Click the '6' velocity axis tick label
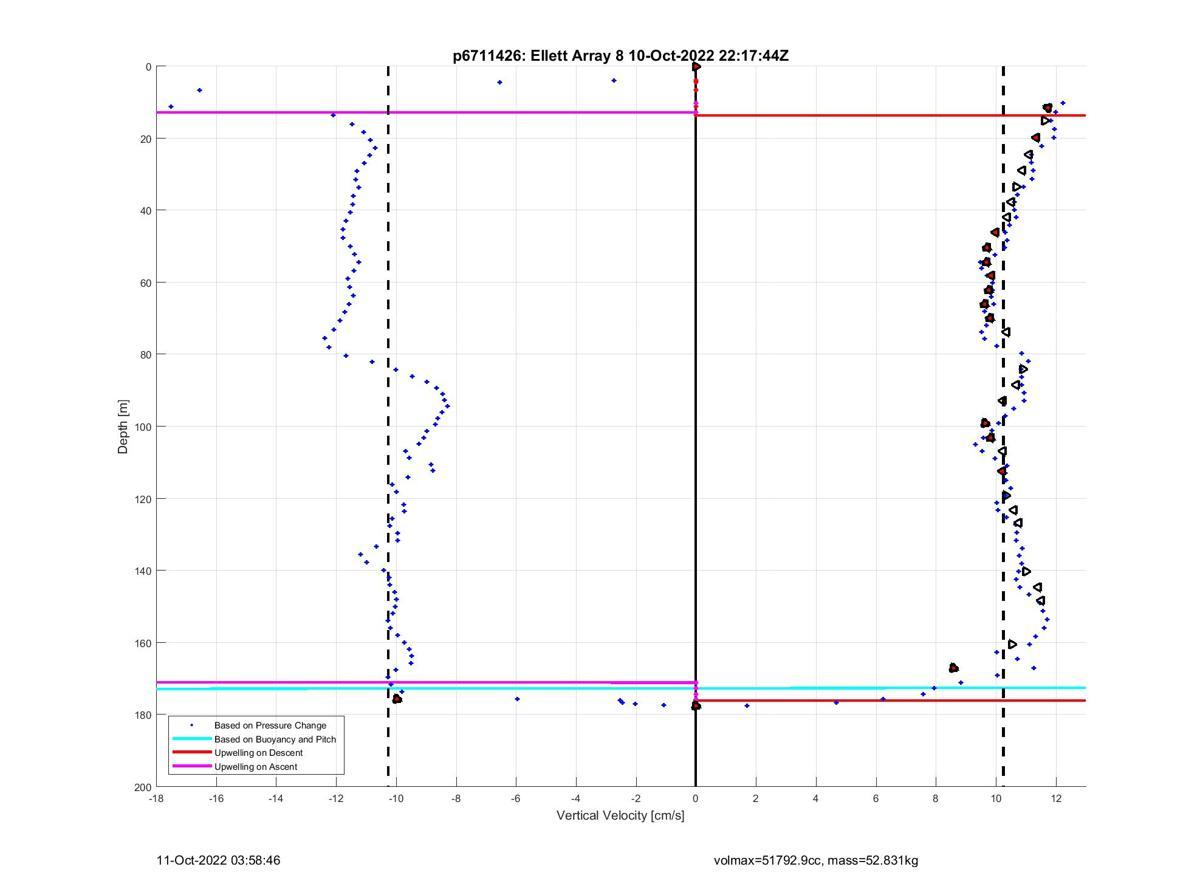 click(876, 798)
